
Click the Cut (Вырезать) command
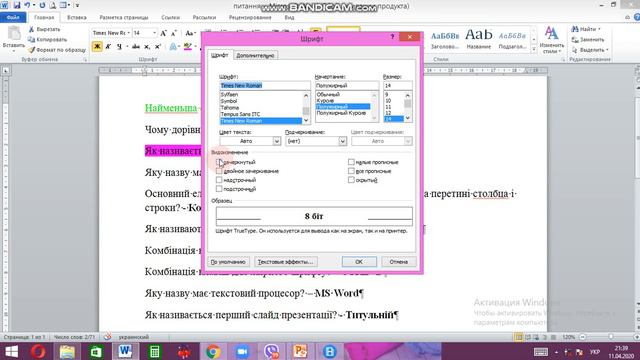pos(44,29)
